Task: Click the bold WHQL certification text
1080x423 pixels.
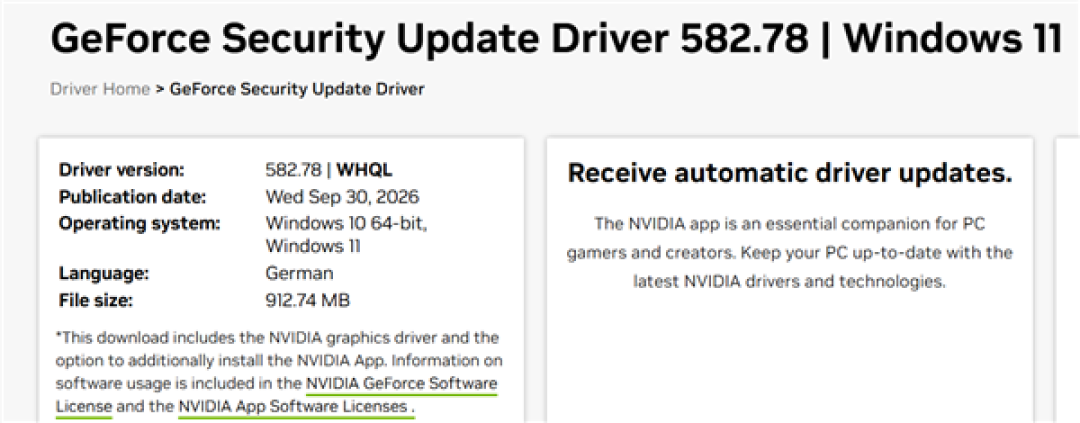Action: pyautogui.click(x=364, y=169)
